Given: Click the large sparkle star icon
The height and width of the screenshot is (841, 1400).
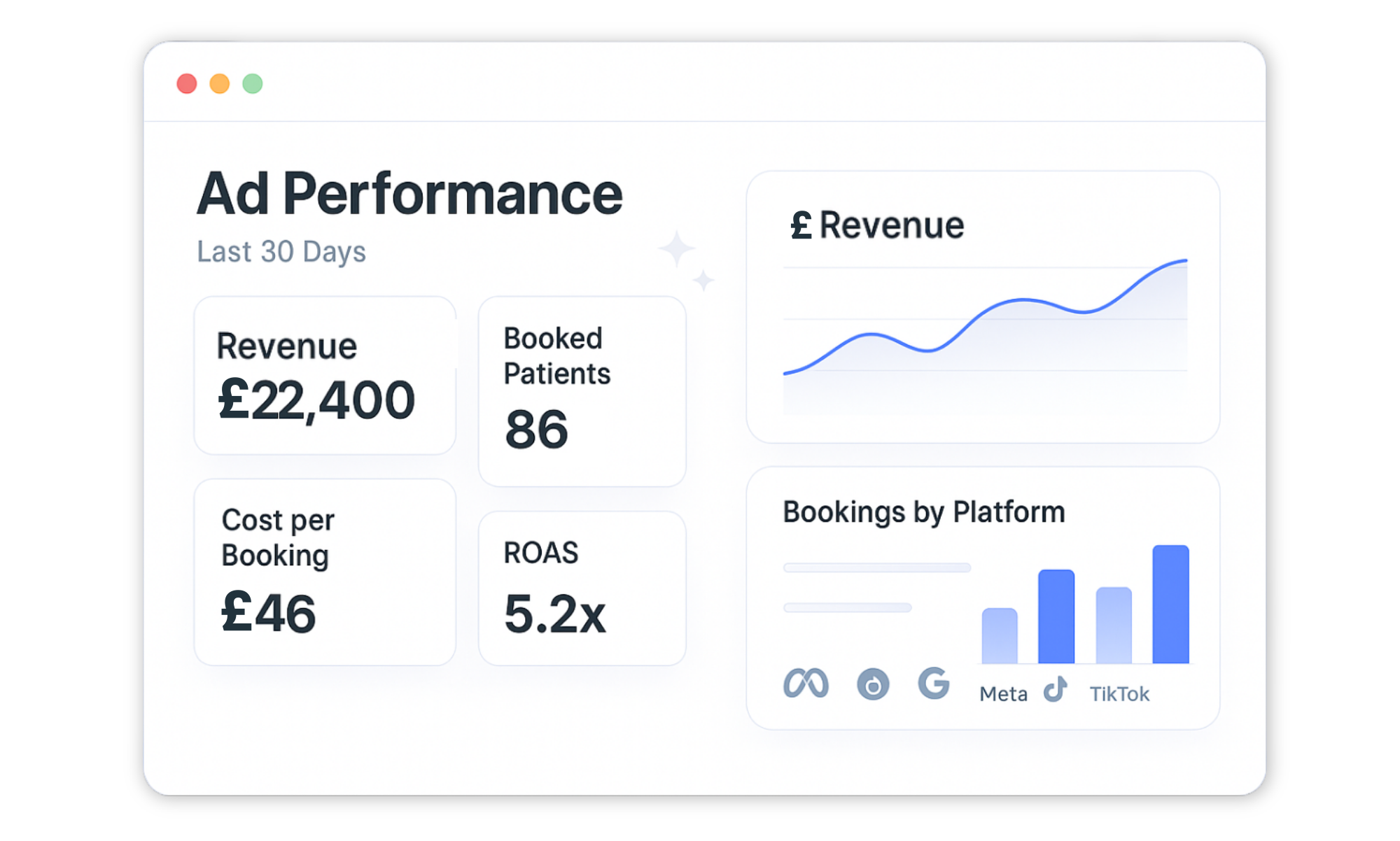Looking at the screenshot, I should [x=676, y=248].
